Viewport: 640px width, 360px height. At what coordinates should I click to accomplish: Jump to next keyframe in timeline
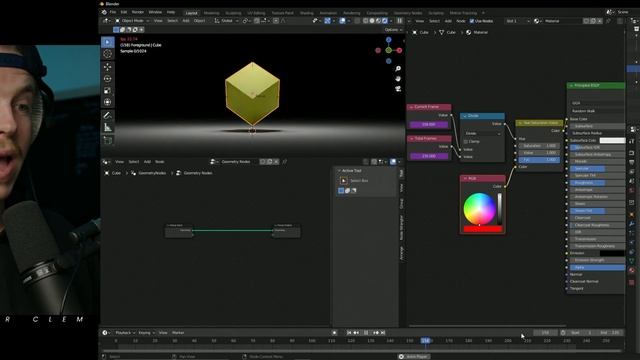pos(376,333)
